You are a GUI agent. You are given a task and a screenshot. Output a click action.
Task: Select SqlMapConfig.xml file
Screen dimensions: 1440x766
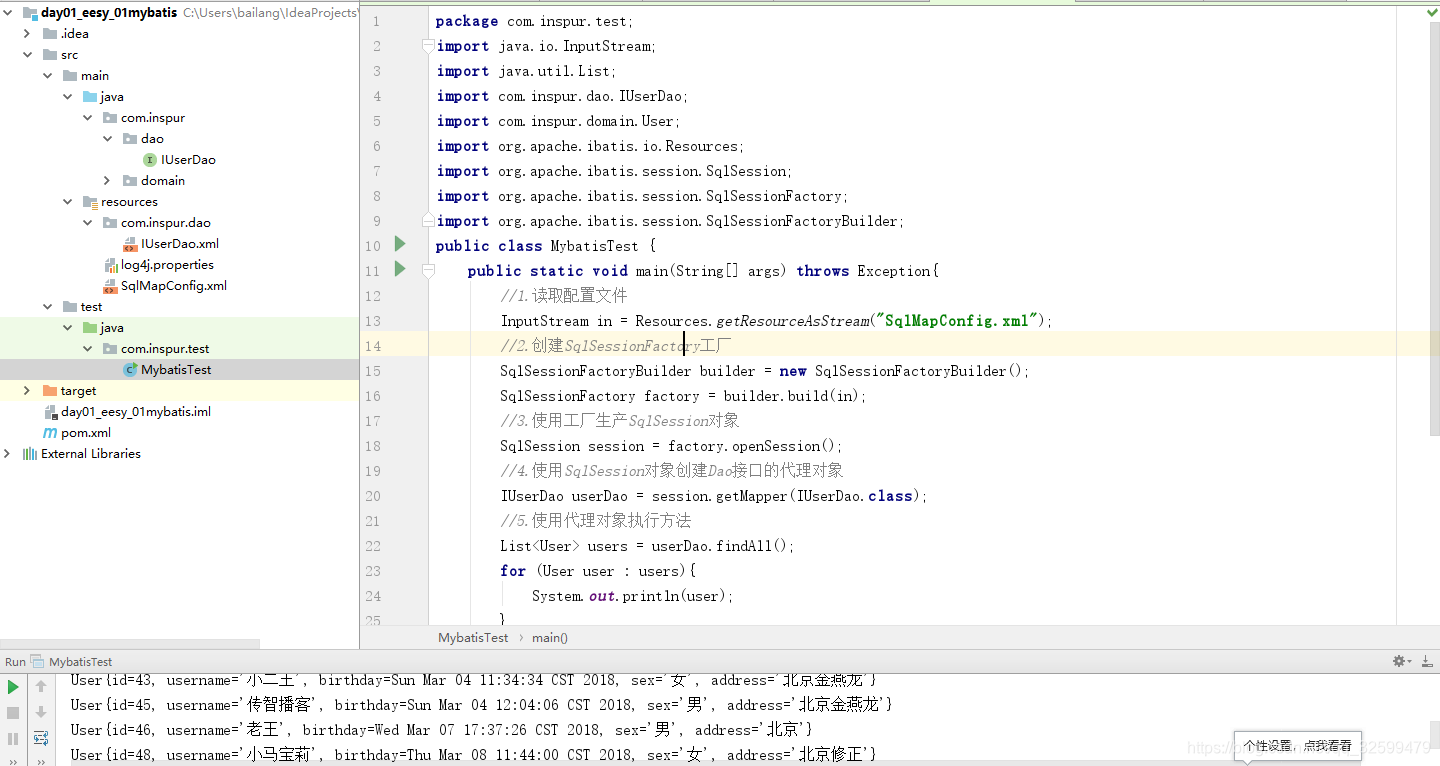(x=164, y=286)
